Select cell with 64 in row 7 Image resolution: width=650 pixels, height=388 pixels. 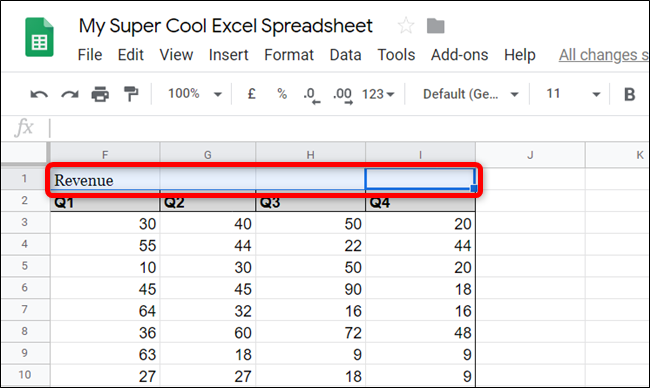click(105, 310)
